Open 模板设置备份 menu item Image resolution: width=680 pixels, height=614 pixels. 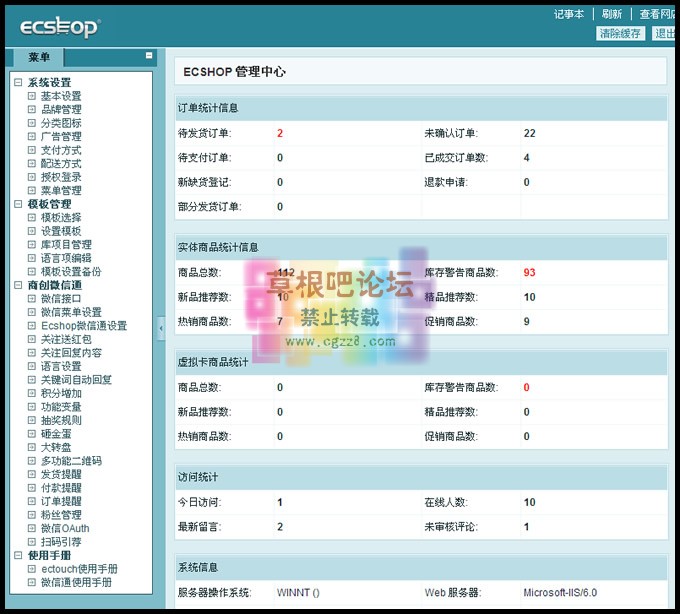[x=71, y=272]
